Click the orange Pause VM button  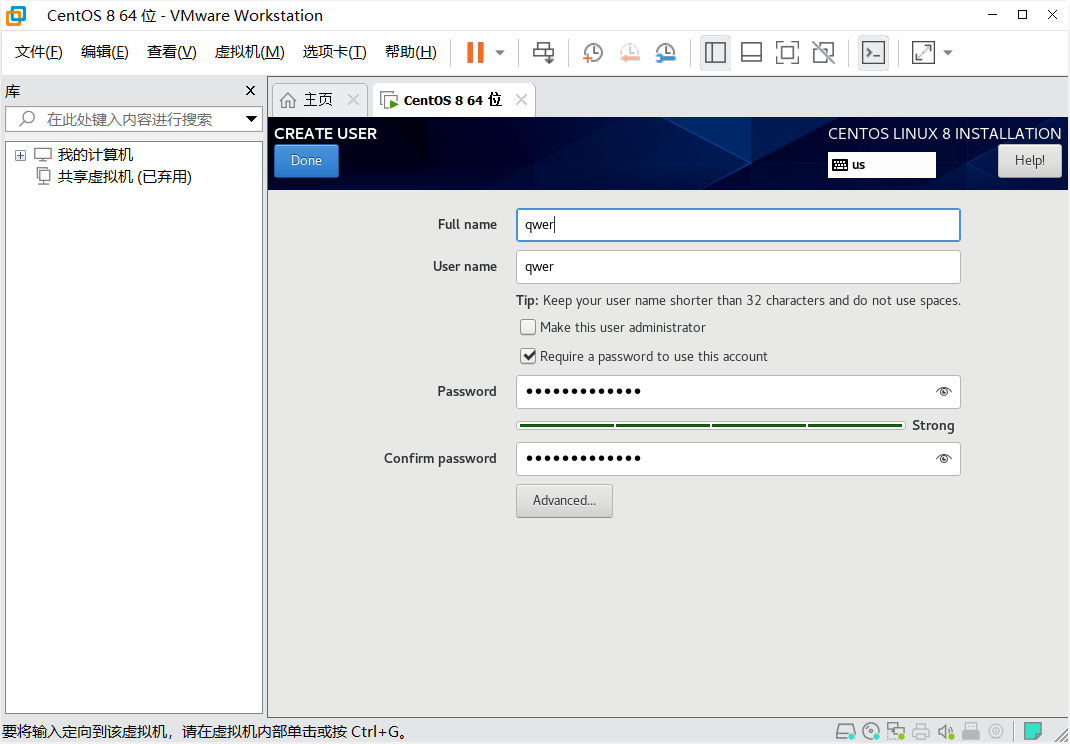tap(475, 53)
